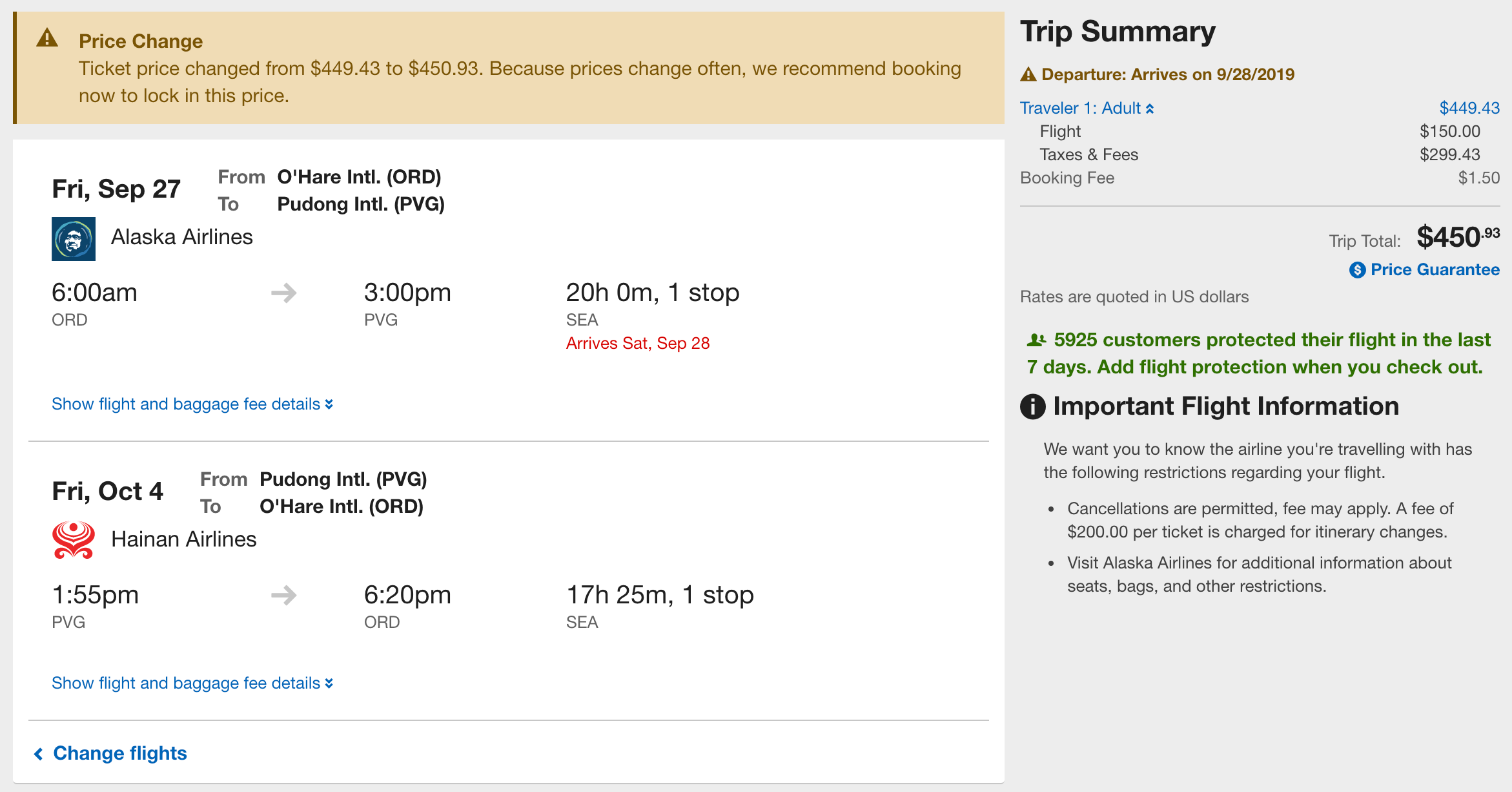Click the green flight protection message
Screen dimensions: 1512x792
[x=1259, y=353]
